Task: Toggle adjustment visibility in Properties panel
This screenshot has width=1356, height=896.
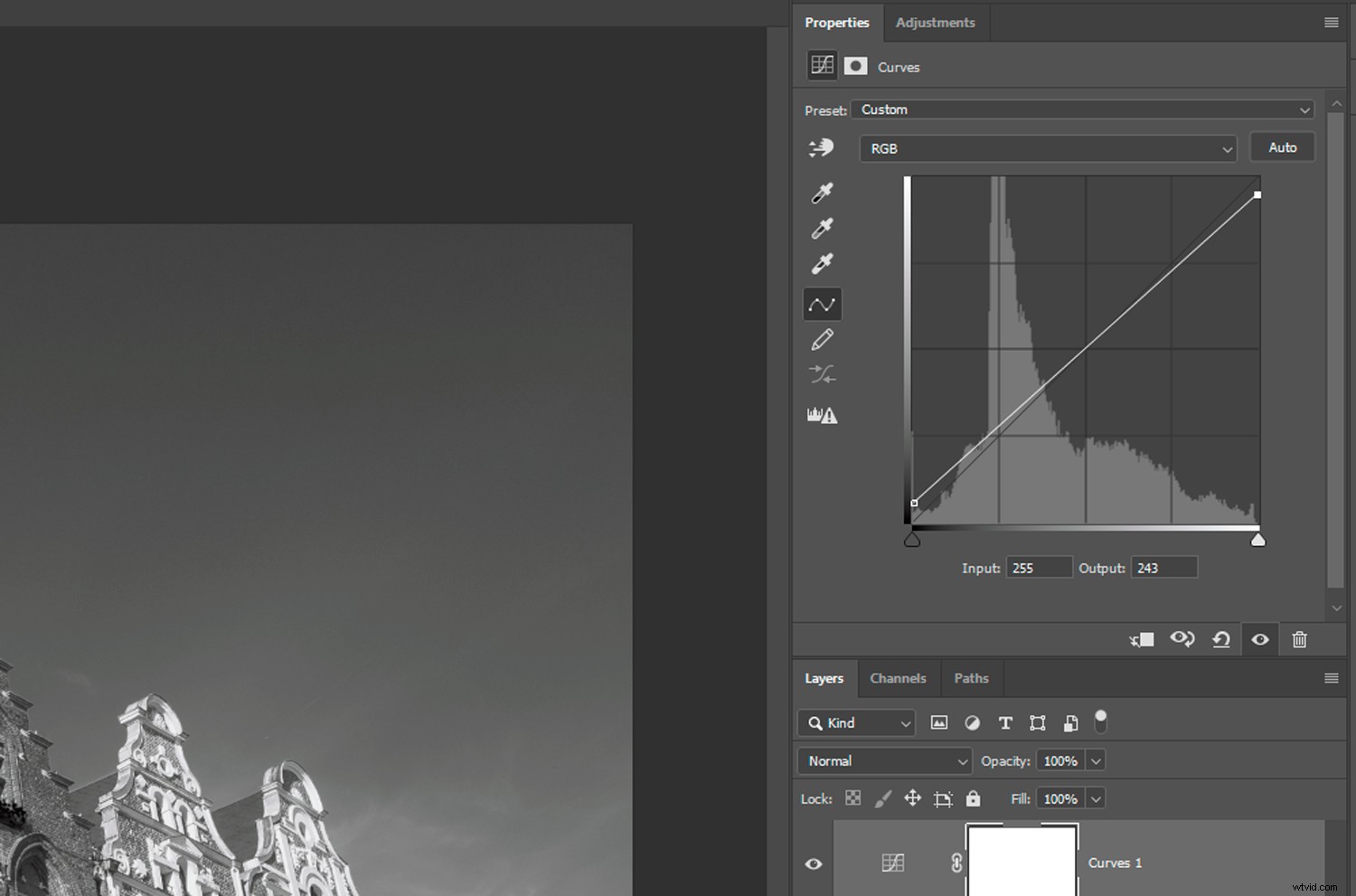Action: pyautogui.click(x=1260, y=639)
